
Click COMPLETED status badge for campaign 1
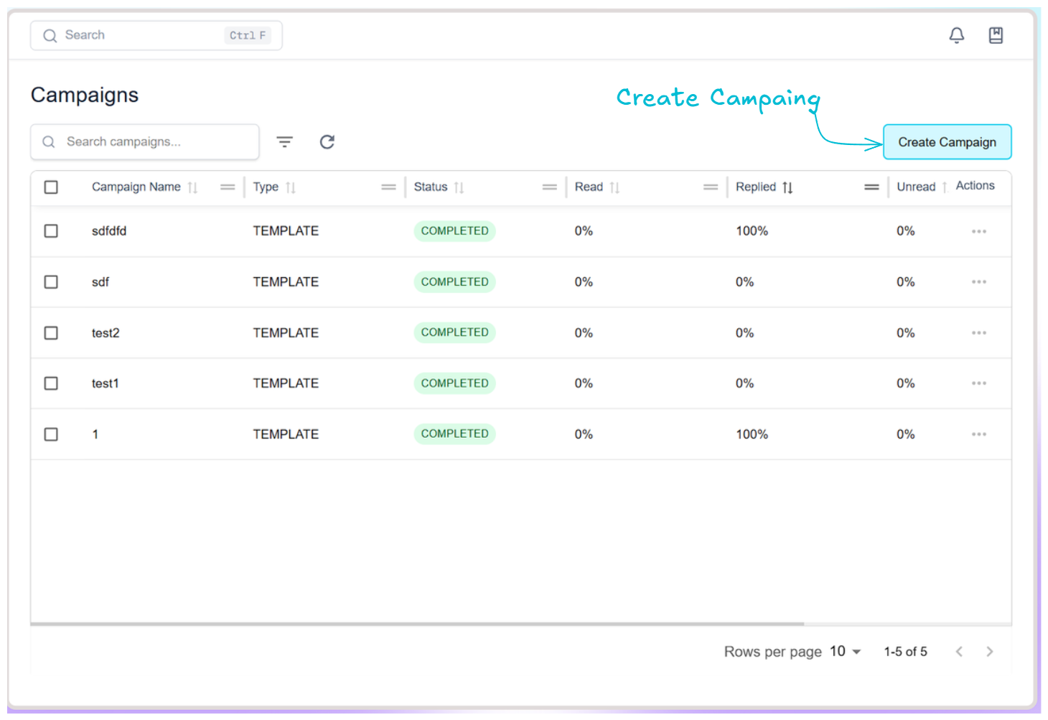click(x=454, y=434)
